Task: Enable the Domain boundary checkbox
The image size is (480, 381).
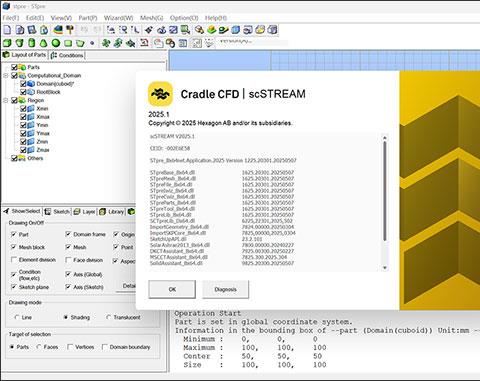Action: coord(105,347)
